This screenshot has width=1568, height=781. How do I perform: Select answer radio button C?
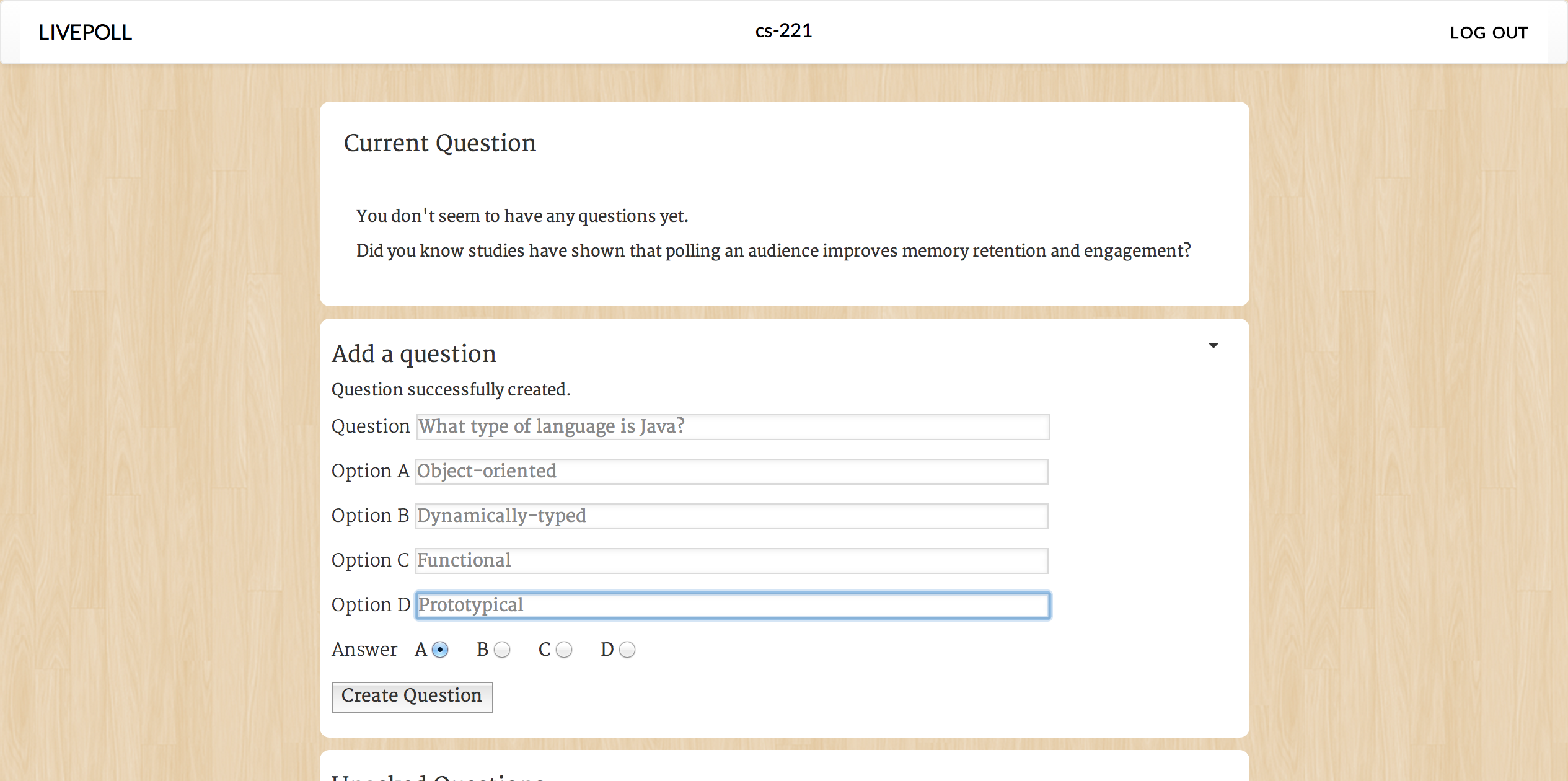[x=564, y=650]
